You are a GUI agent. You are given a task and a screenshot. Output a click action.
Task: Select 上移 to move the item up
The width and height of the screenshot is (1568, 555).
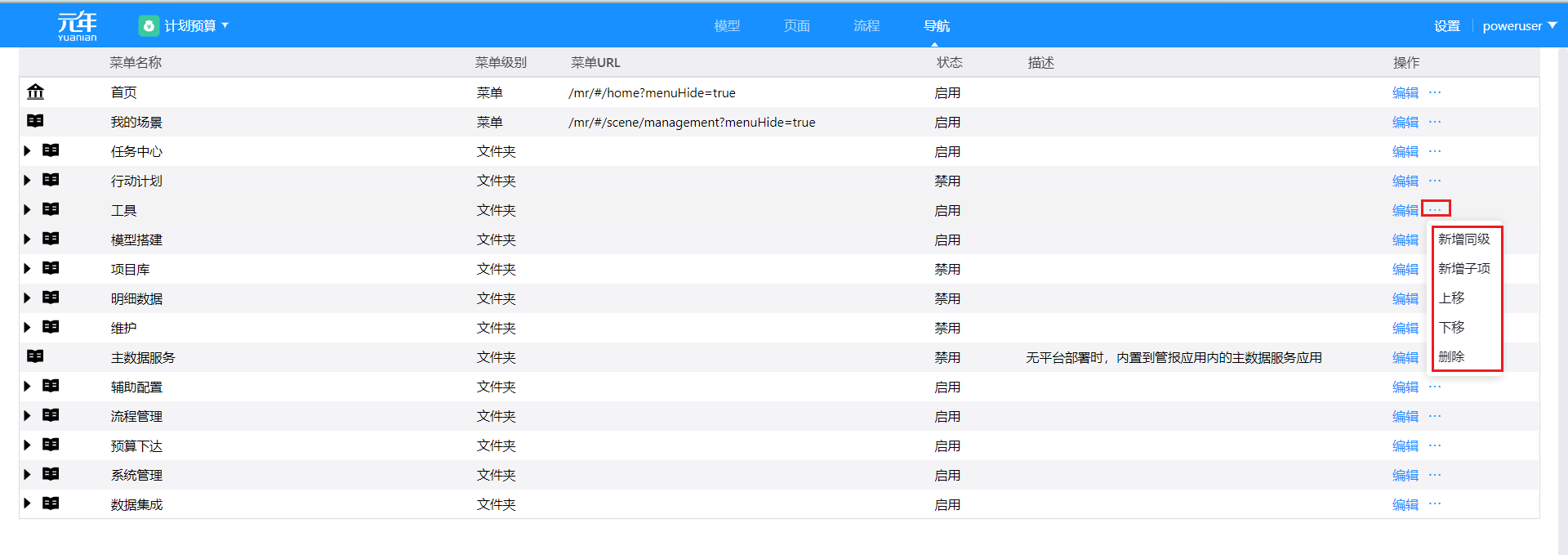(1451, 298)
